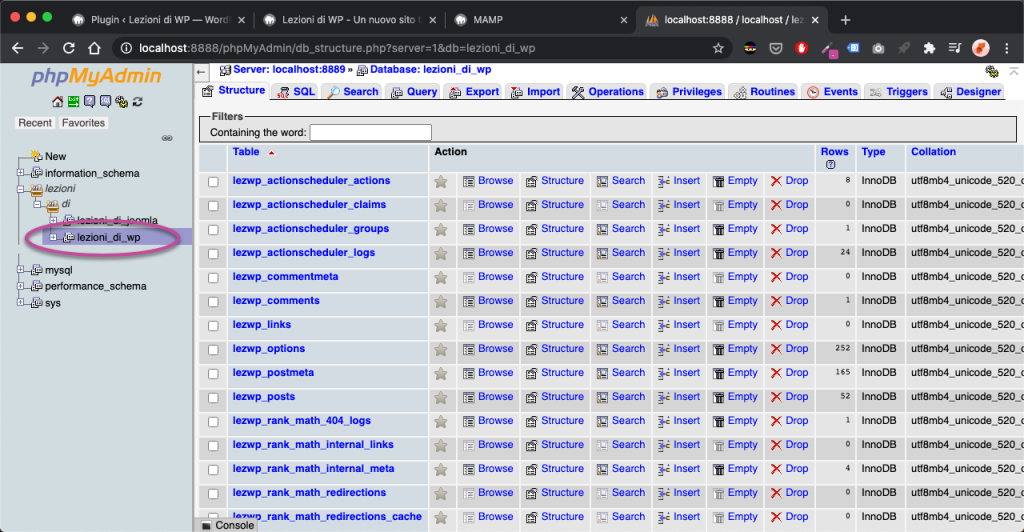The image size is (1024, 532).
Task: Expand lezioni_di_wp database node
Action: (x=53, y=237)
